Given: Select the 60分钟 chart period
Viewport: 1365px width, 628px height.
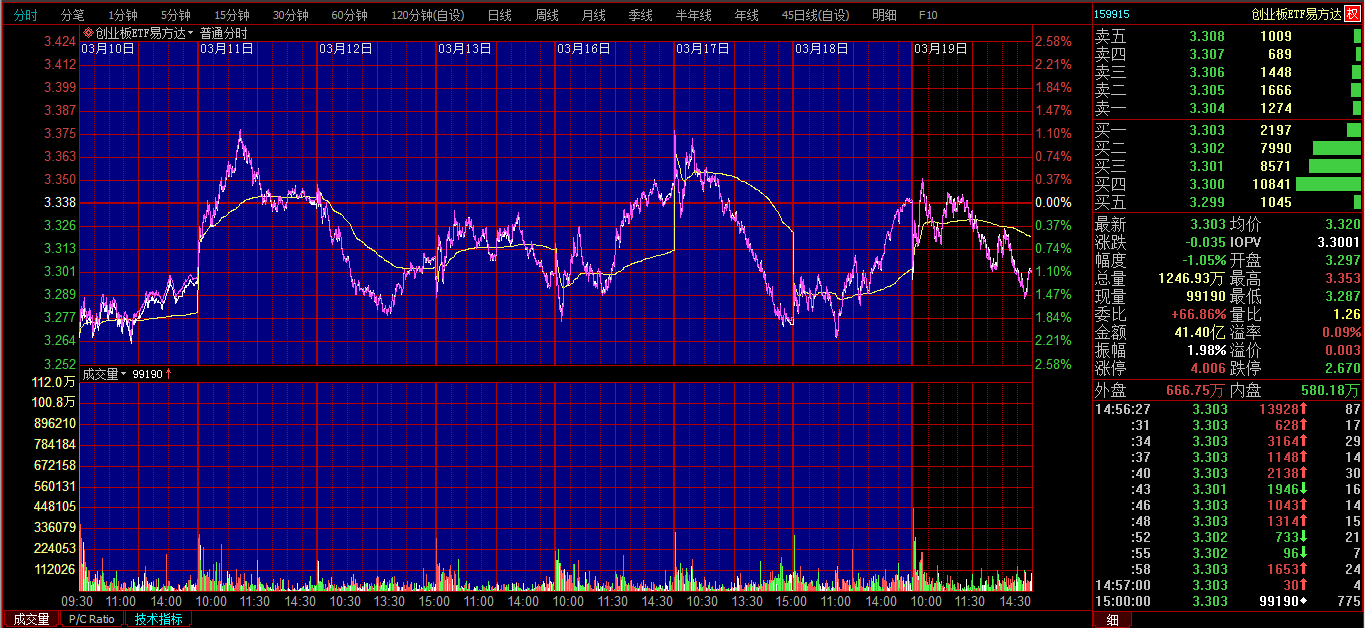Looking at the screenshot, I should point(349,15).
